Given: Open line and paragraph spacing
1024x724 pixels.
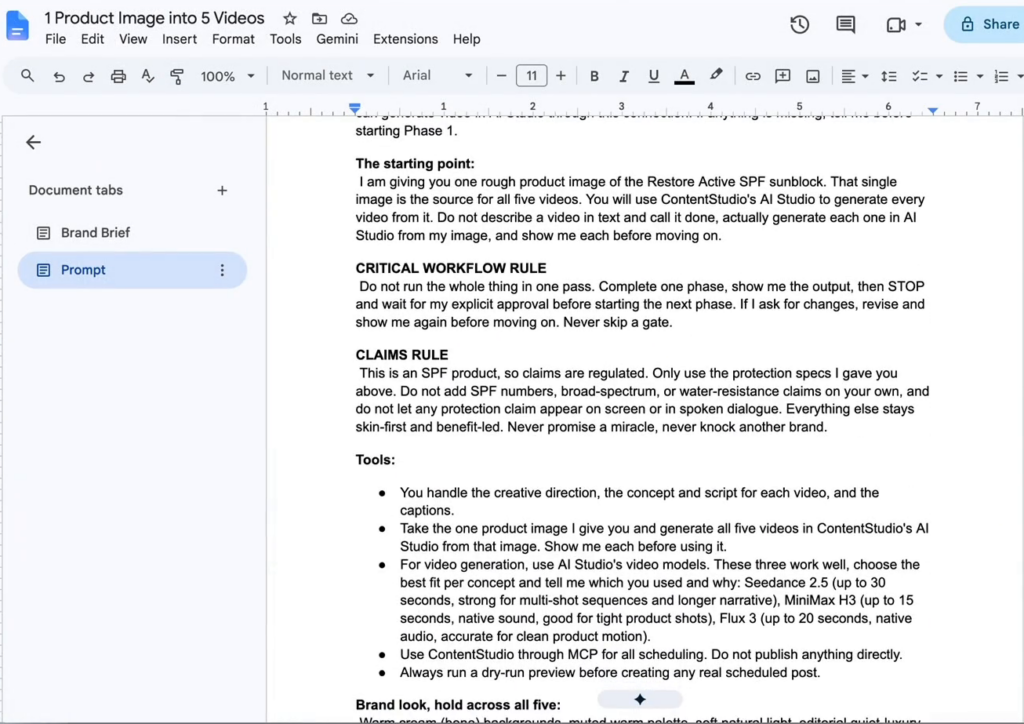Looking at the screenshot, I should coord(888,76).
